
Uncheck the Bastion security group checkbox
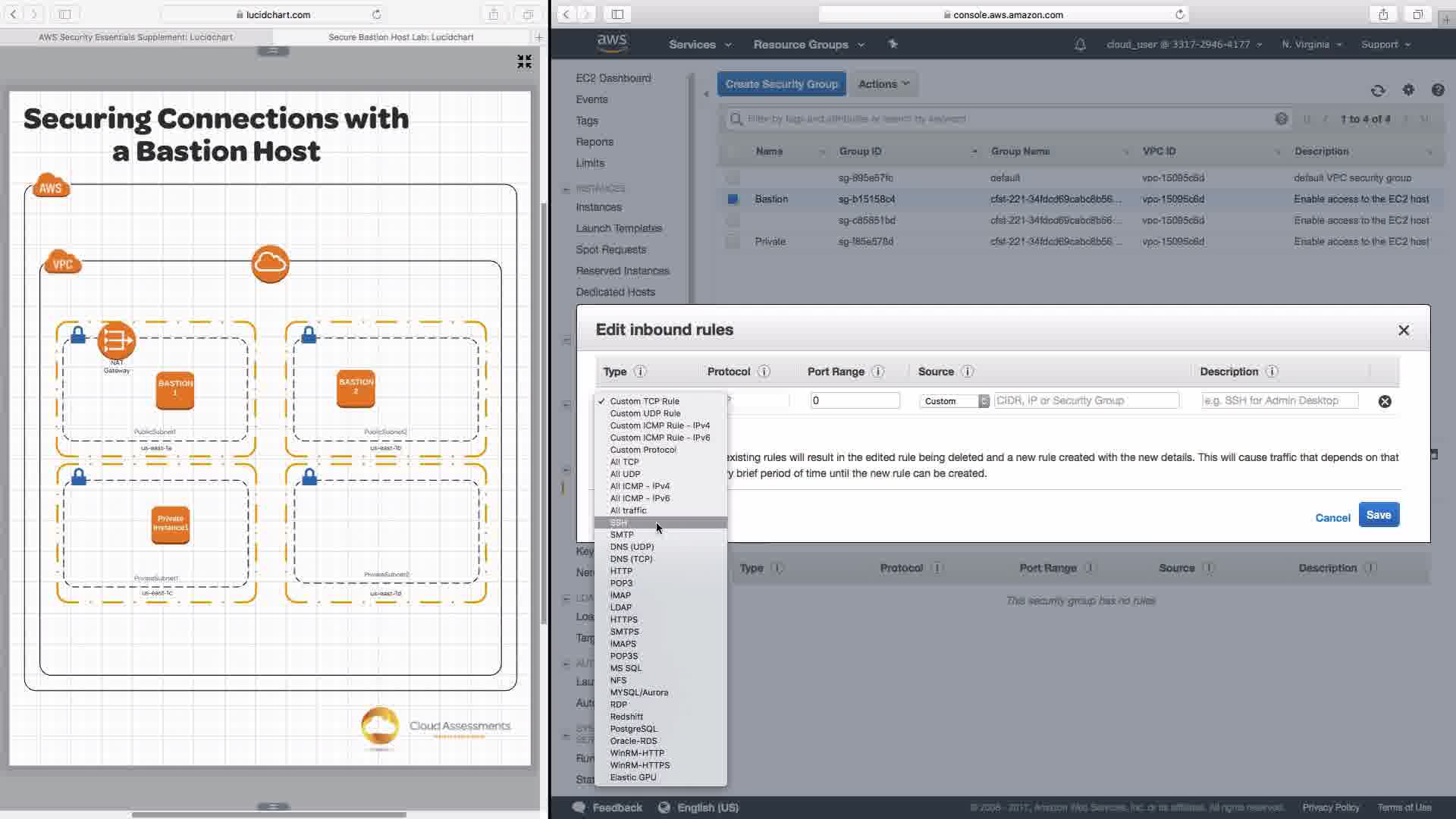point(733,199)
